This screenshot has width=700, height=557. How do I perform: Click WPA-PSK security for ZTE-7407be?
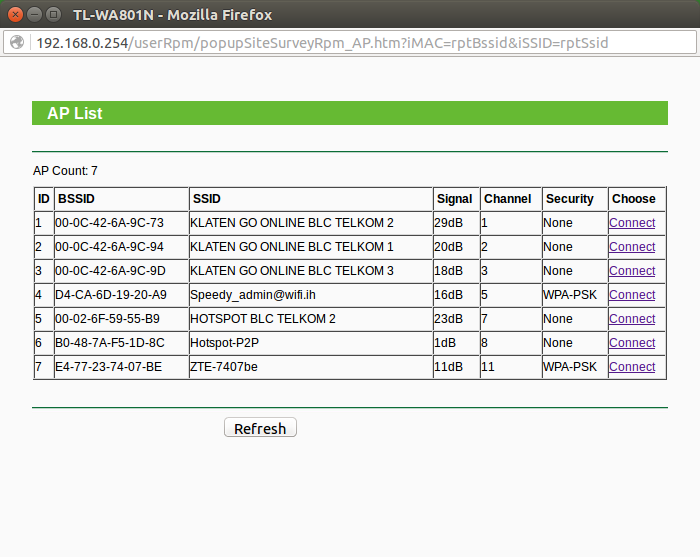[x=570, y=367]
